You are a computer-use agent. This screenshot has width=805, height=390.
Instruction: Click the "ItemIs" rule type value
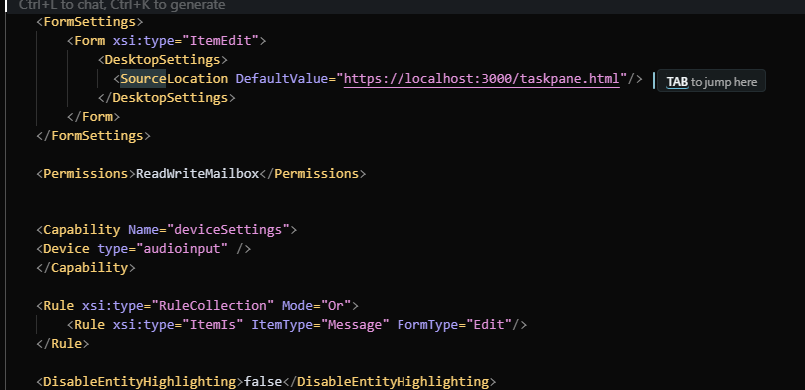tap(213, 324)
